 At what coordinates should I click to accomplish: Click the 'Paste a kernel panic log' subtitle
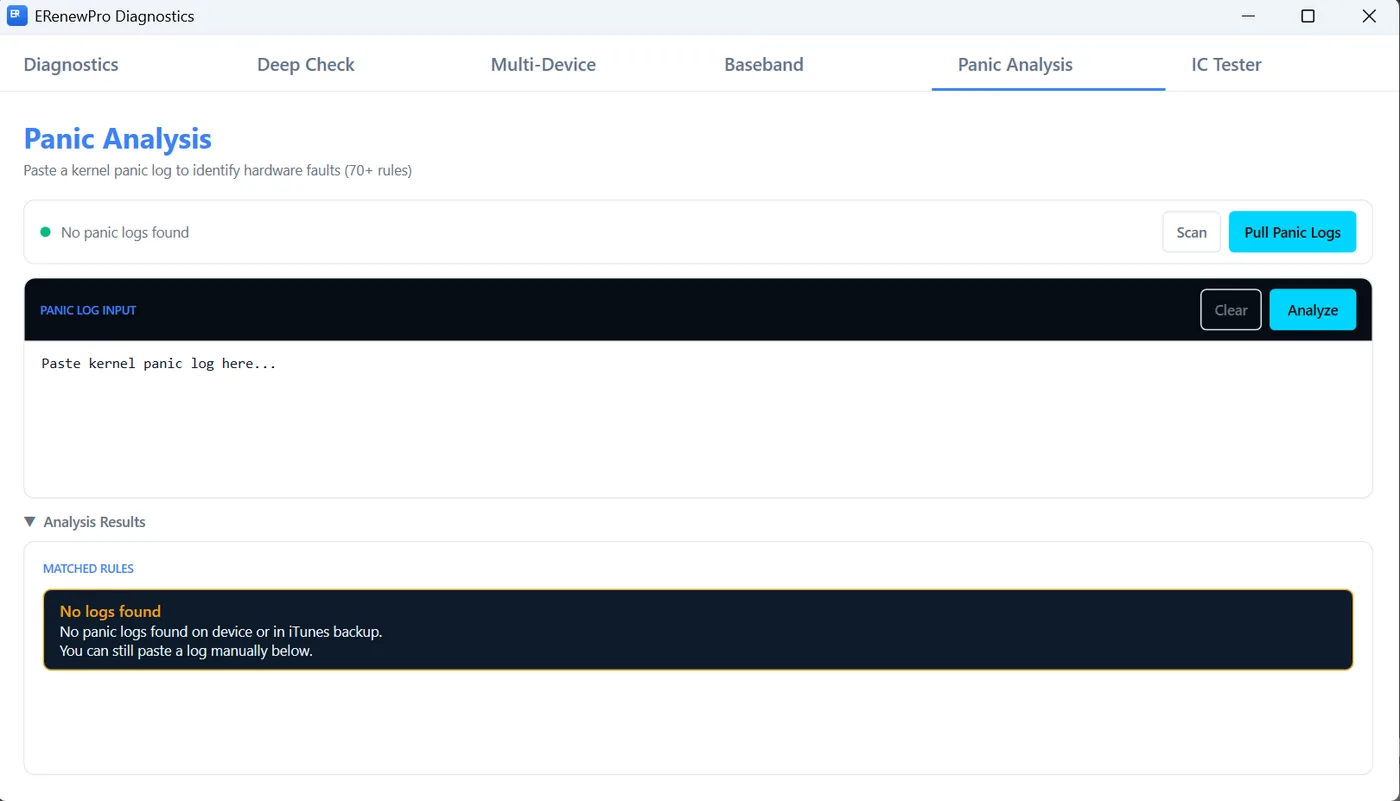click(x=218, y=171)
